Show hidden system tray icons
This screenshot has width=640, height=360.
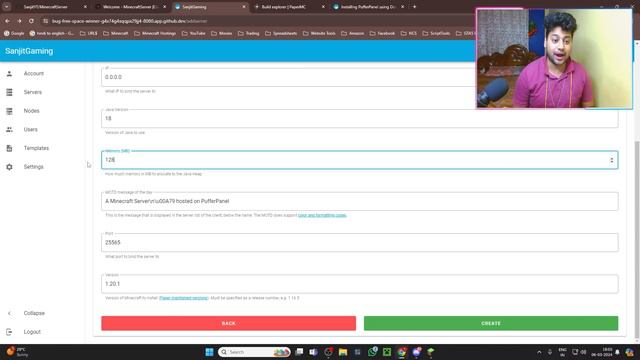point(539,352)
